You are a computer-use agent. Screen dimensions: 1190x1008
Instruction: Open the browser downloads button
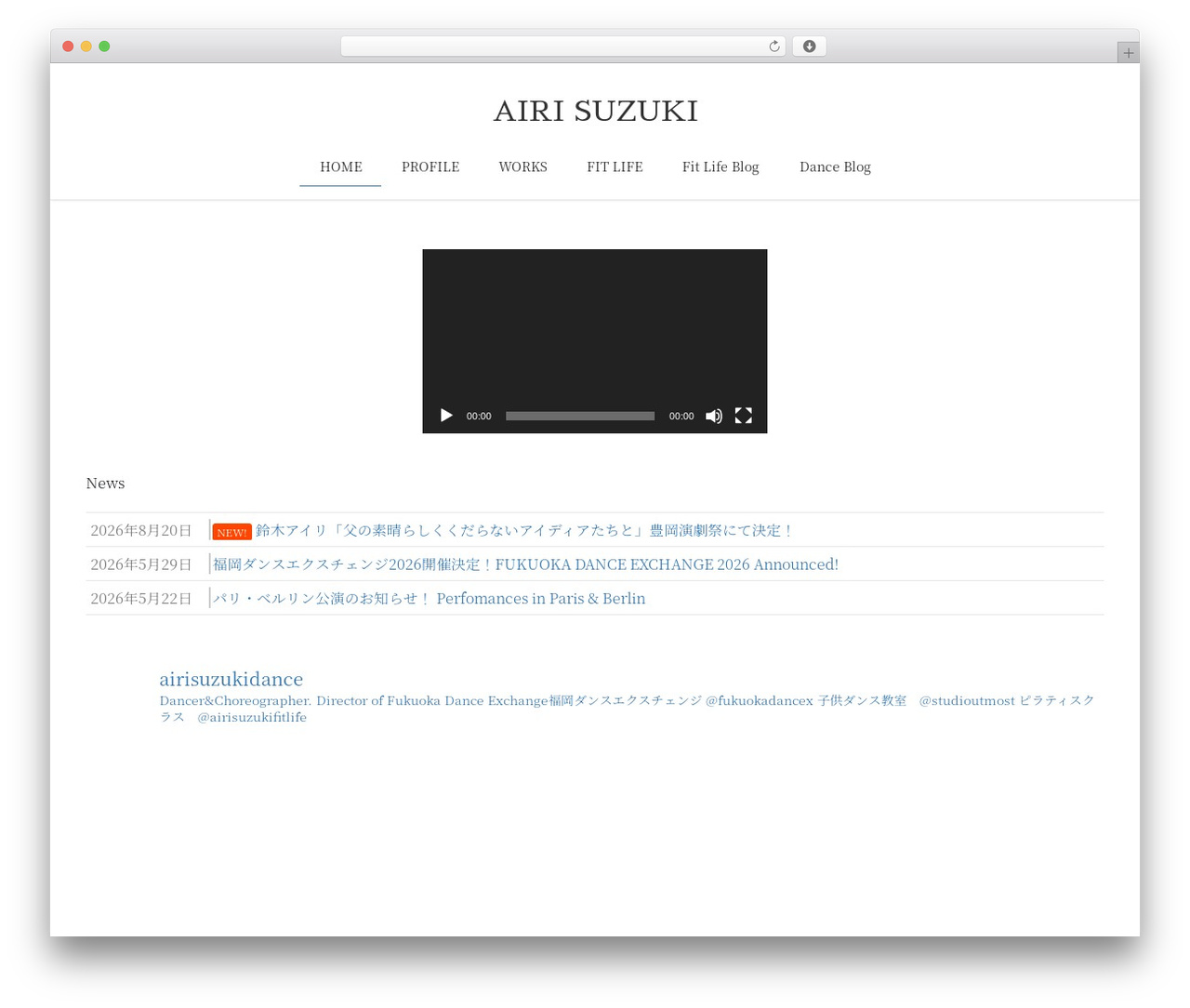[809, 46]
